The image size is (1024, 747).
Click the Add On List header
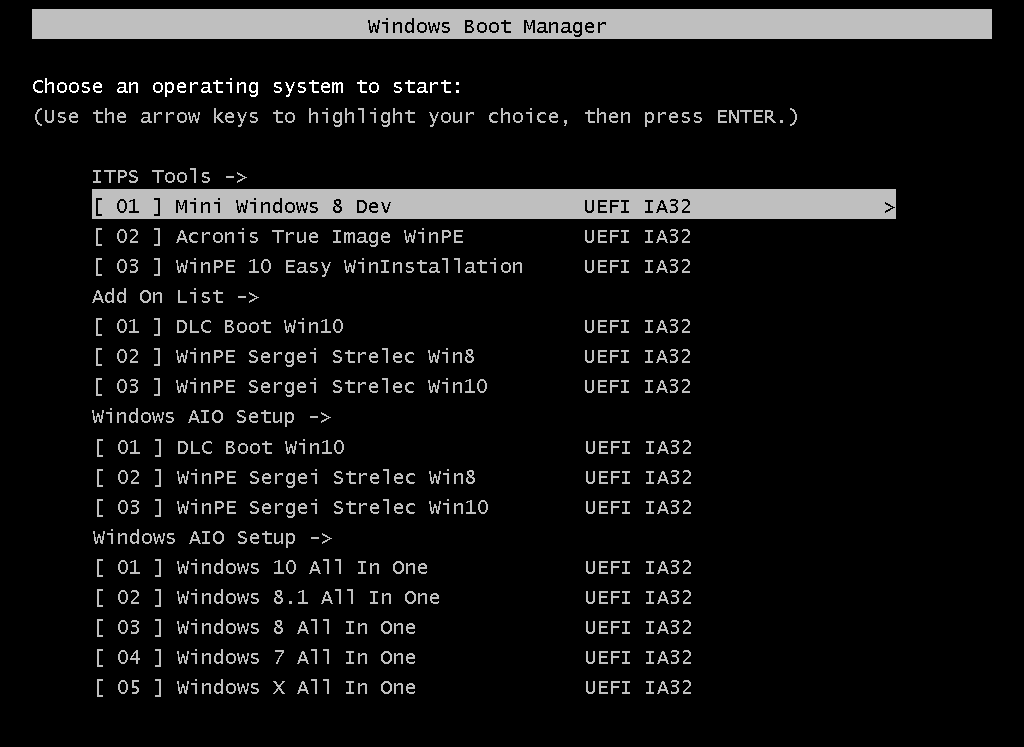pyautogui.click(x=176, y=296)
